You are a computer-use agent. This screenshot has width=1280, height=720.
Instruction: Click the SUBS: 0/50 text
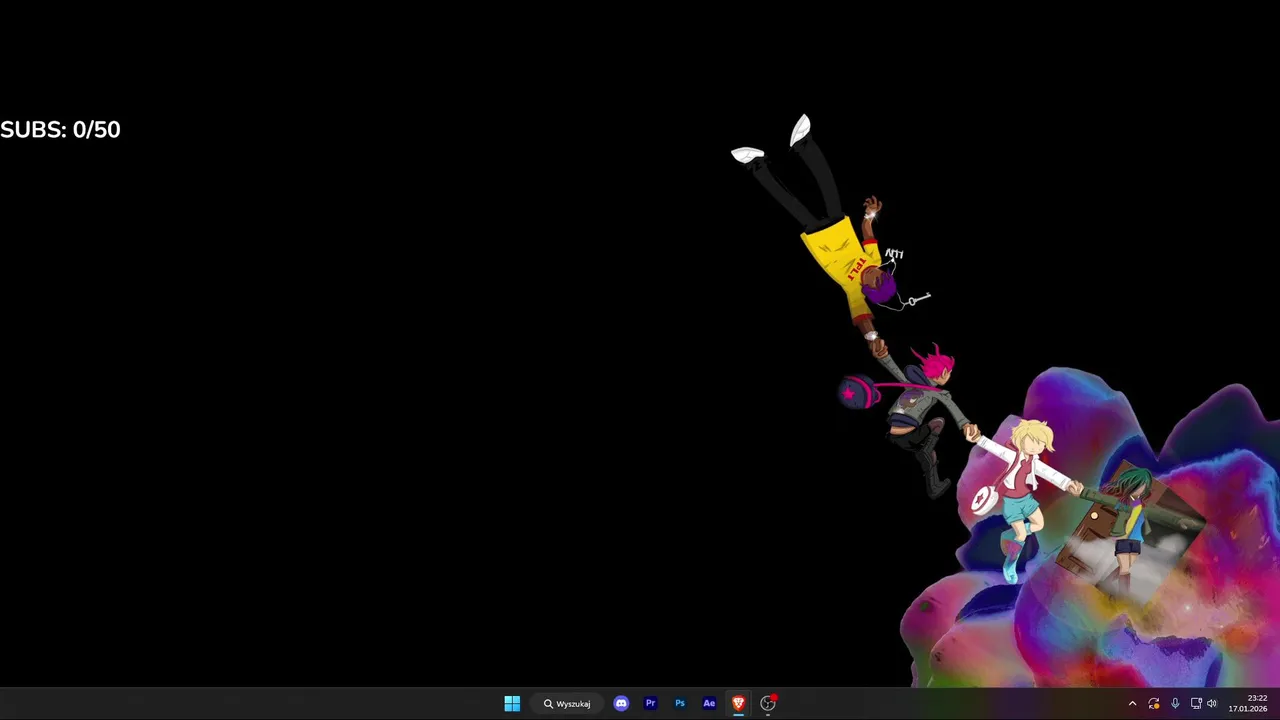60,130
